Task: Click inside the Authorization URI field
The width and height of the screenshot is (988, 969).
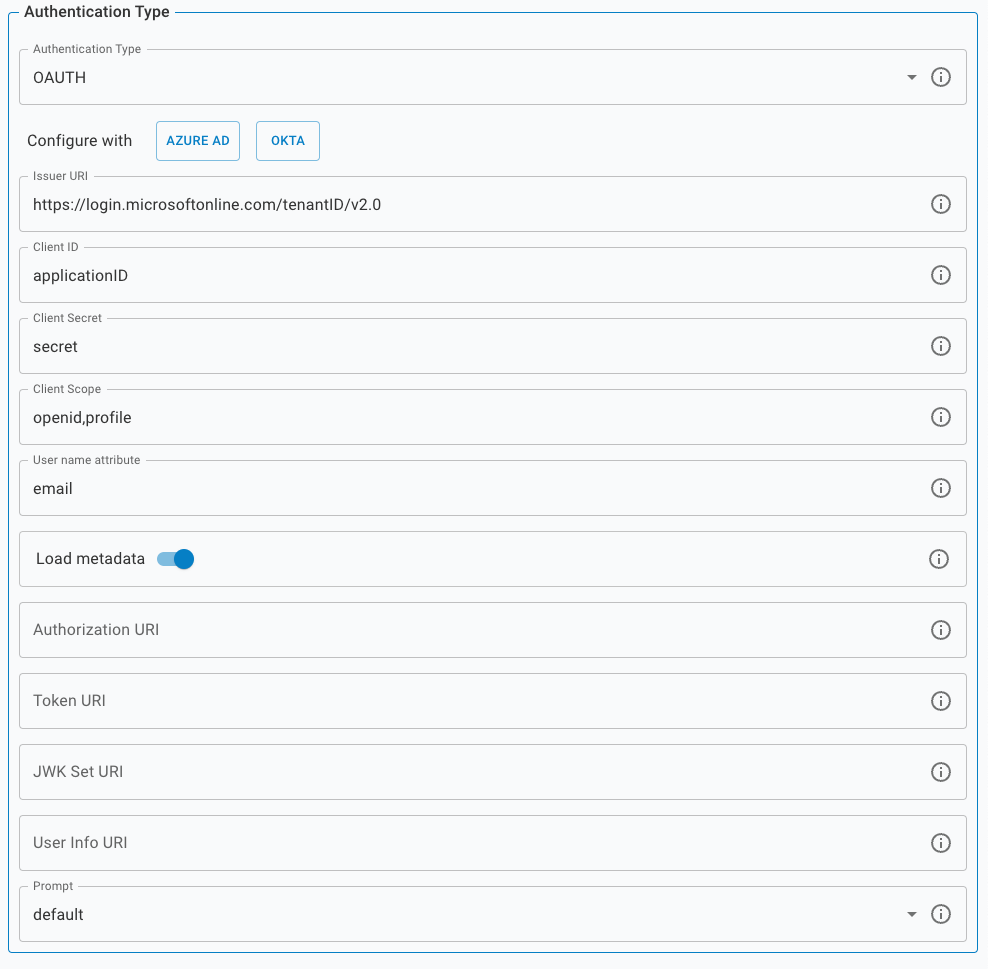Action: tap(400, 630)
